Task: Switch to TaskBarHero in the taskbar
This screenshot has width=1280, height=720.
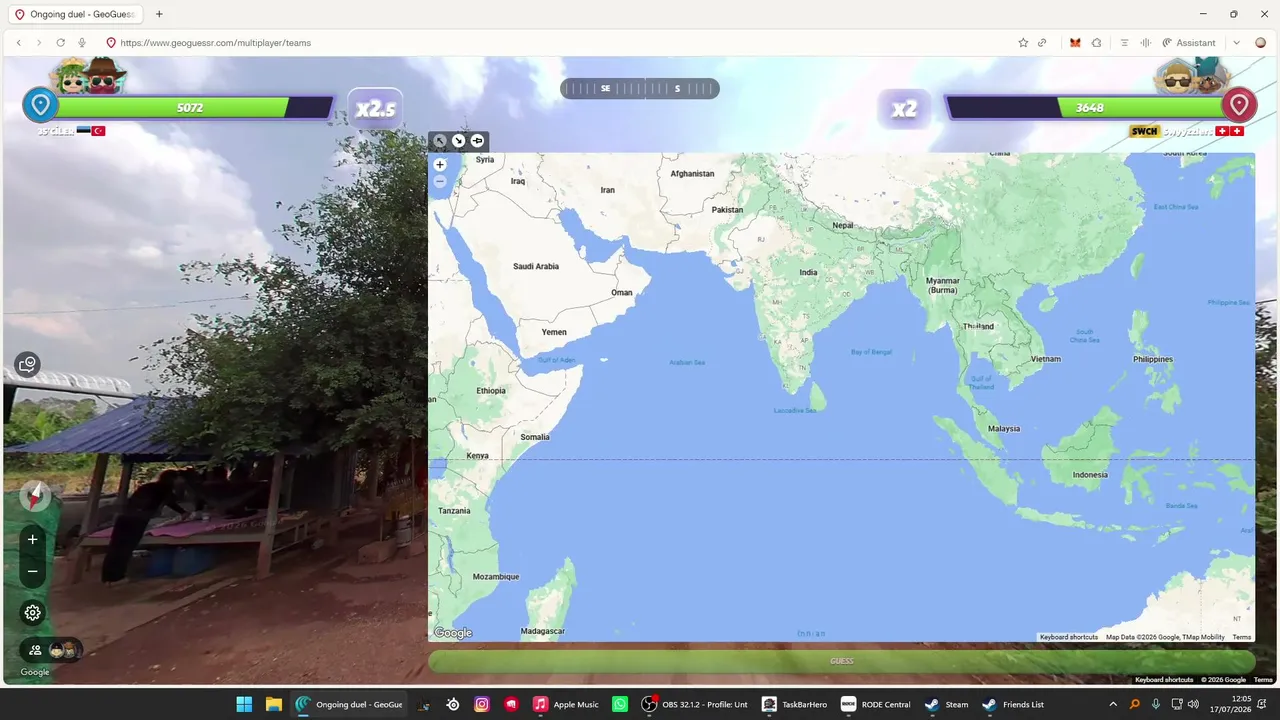Action: click(x=795, y=704)
